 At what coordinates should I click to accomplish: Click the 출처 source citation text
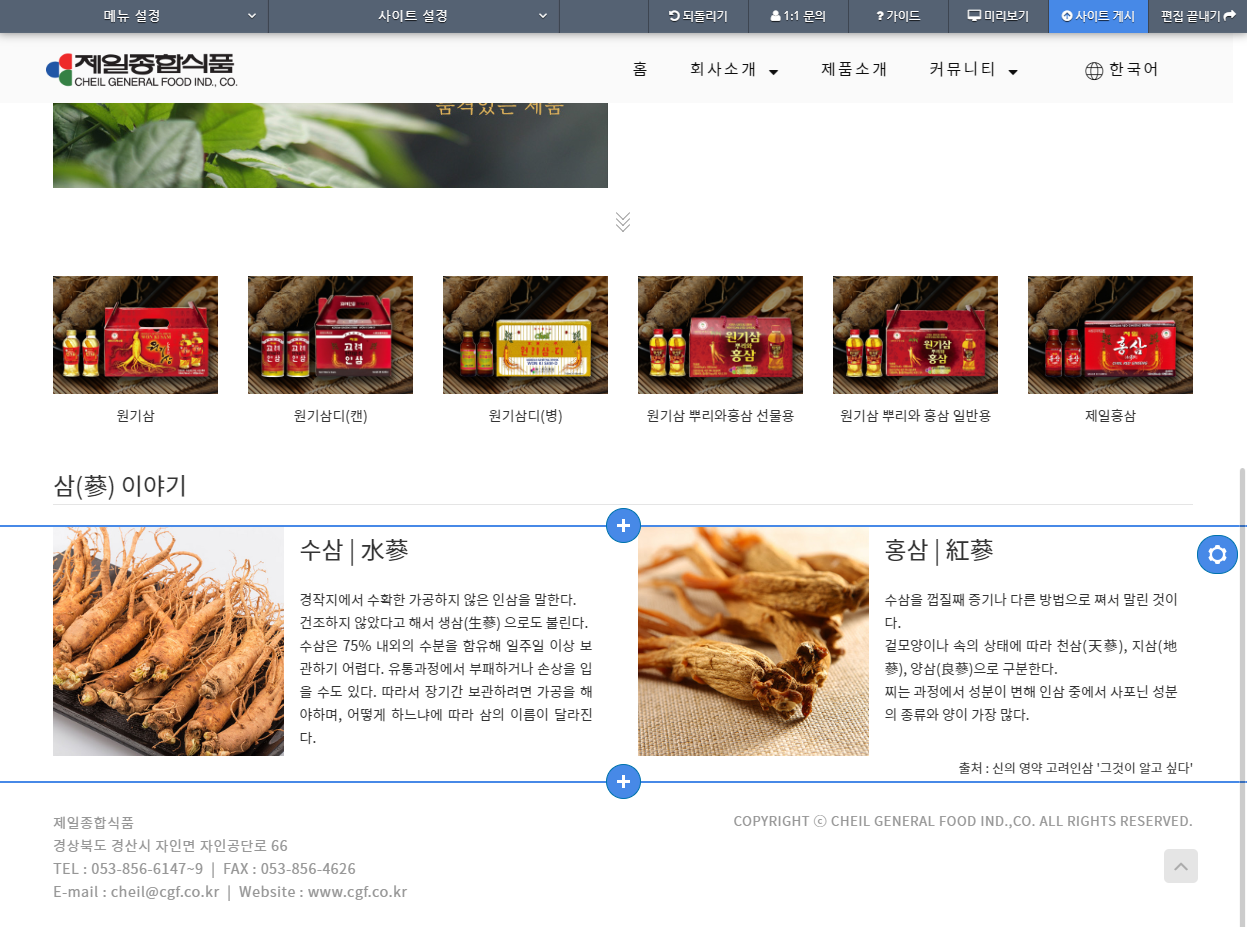point(1075,768)
